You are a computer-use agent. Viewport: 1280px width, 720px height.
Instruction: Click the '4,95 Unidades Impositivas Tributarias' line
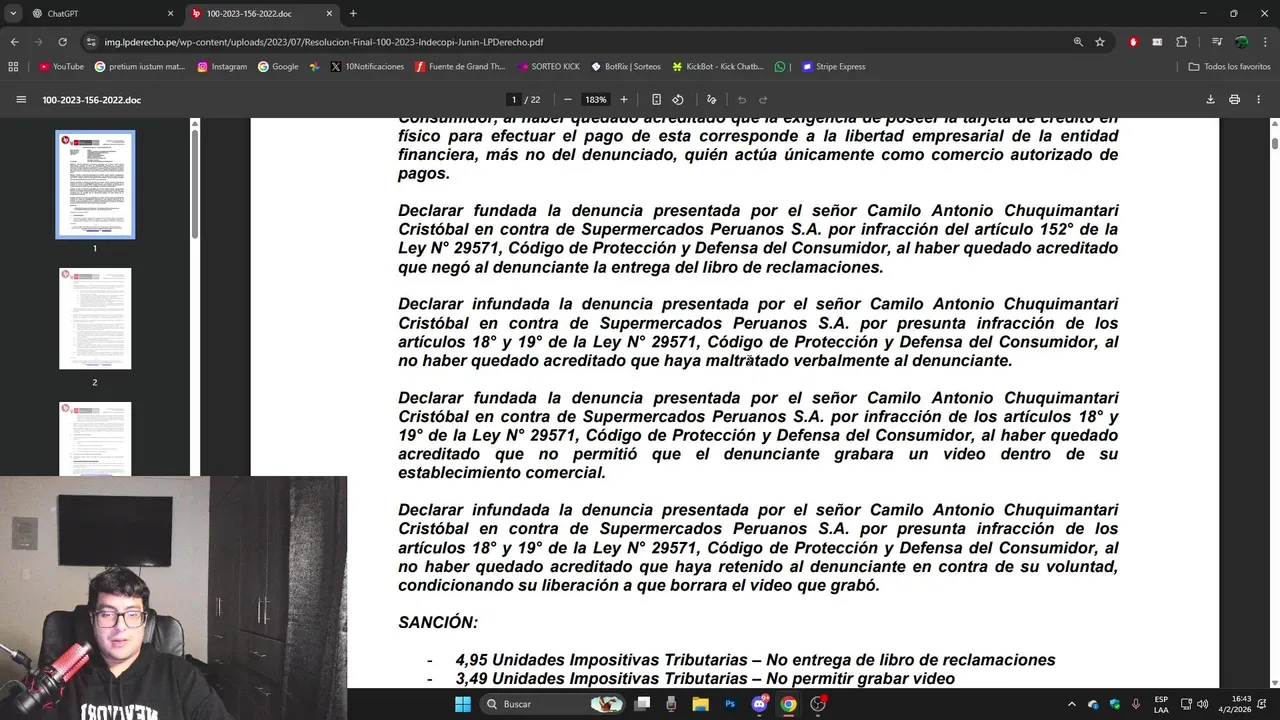[x=755, y=660]
